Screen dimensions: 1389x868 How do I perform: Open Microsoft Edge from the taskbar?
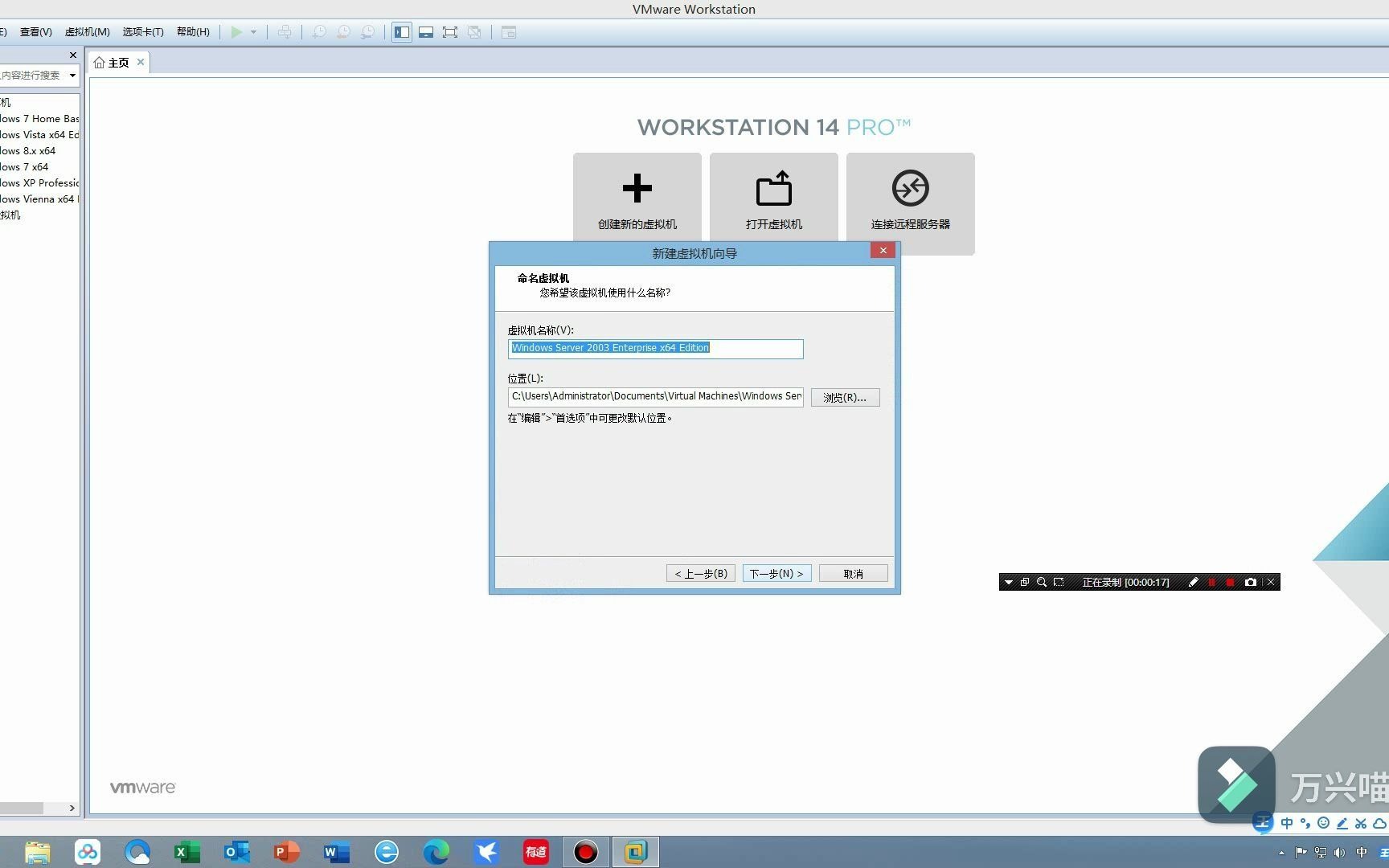(436, 852)
